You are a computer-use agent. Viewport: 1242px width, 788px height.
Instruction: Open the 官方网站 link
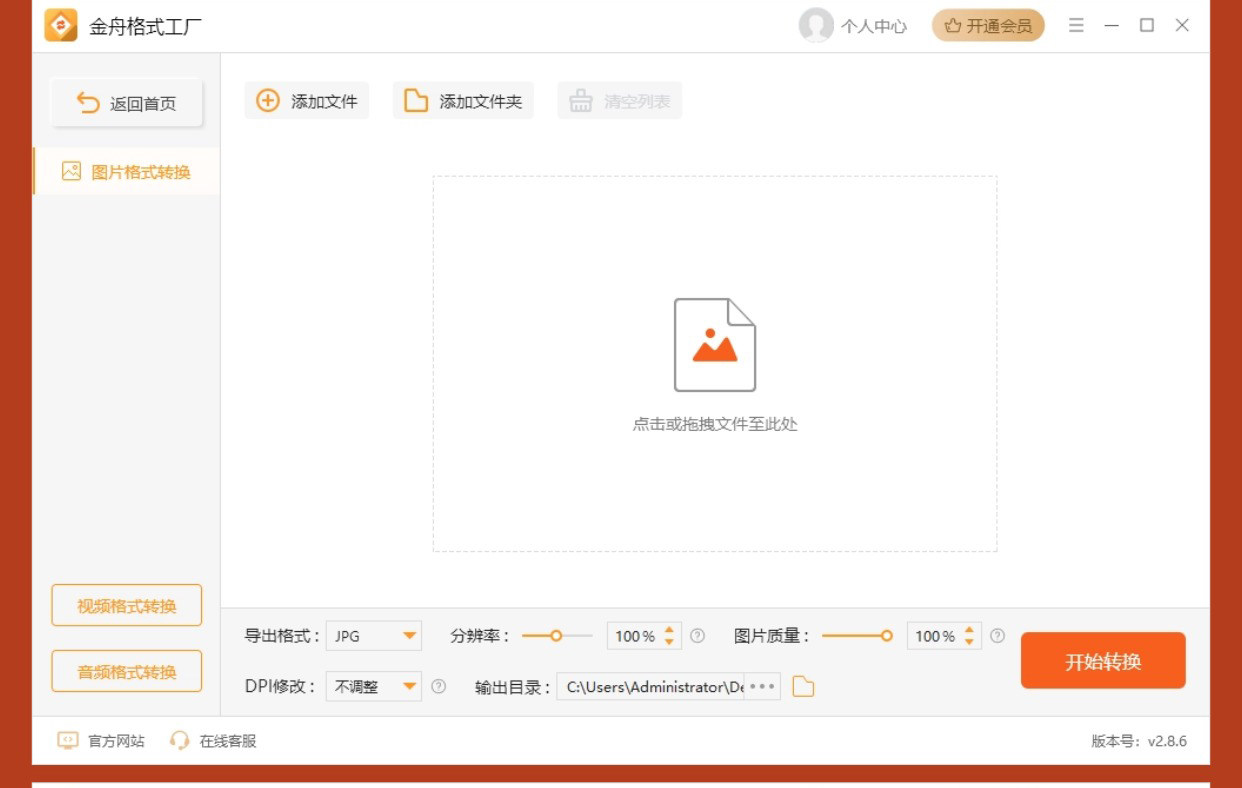(101, 741)
